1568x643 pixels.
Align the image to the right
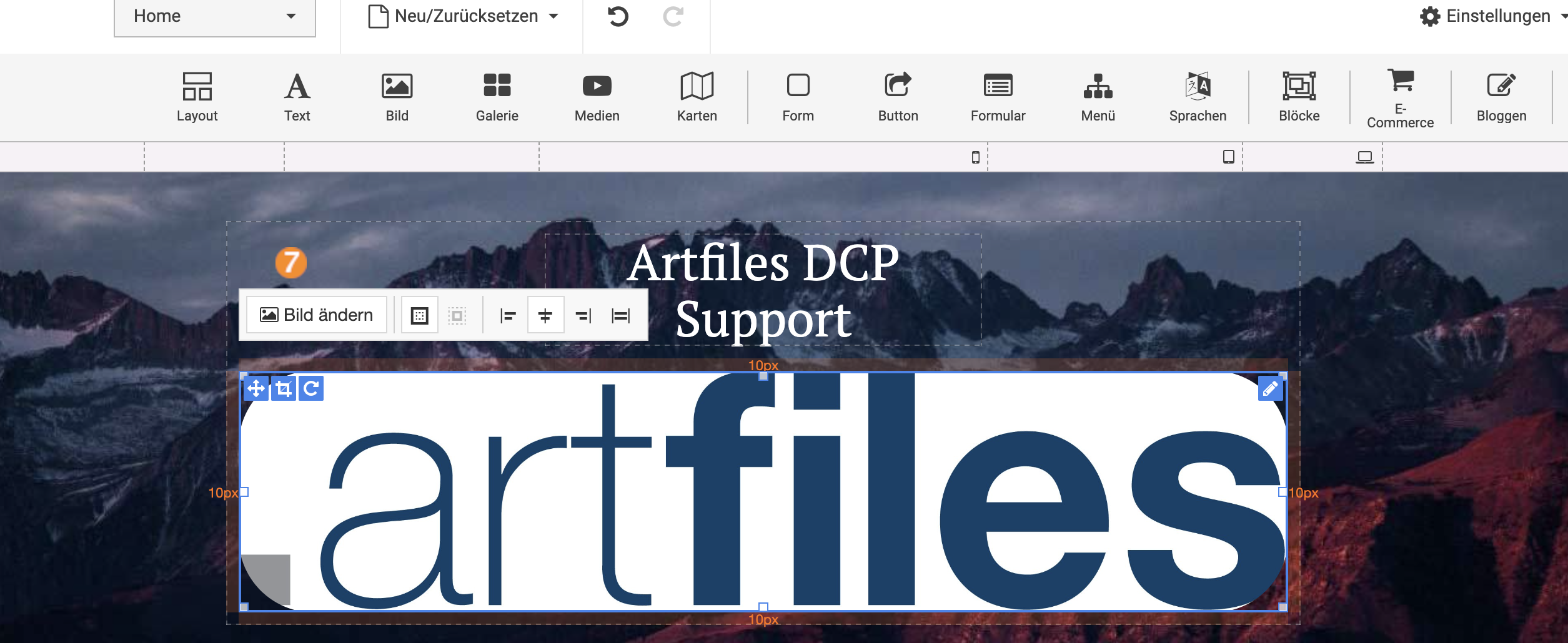tap(583, 315)
